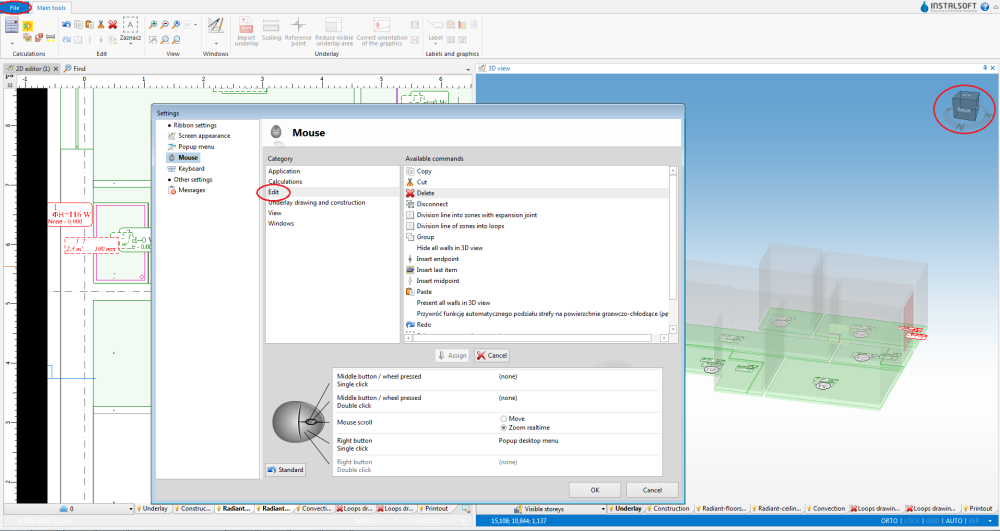
Task: Click Available commands horizontal scrollbar
Action: 536,338
